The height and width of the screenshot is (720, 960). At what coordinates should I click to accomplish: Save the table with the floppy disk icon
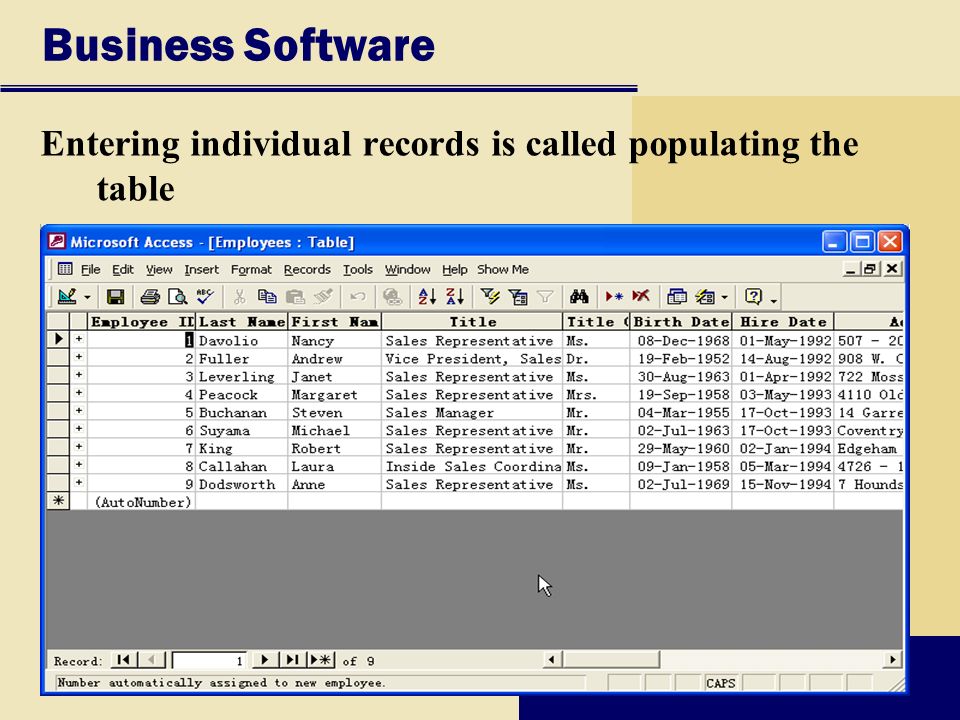click(x=115, y=297)
